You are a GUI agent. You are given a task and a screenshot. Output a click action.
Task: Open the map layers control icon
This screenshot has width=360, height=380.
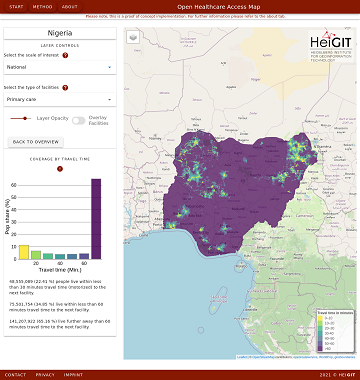(133, 37)
